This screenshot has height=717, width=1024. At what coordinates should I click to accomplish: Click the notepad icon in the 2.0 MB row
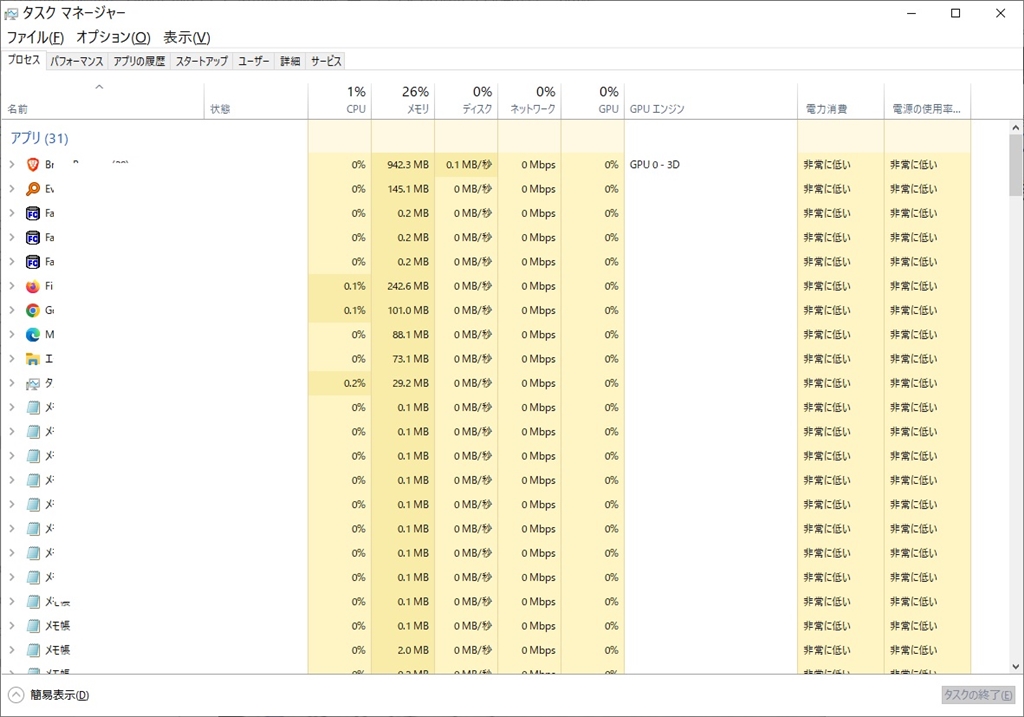(x=33, y=650)
